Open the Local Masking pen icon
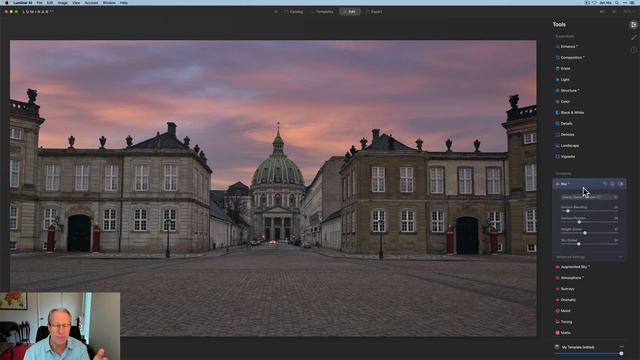640x360 pixels. [x=633, y=38]
